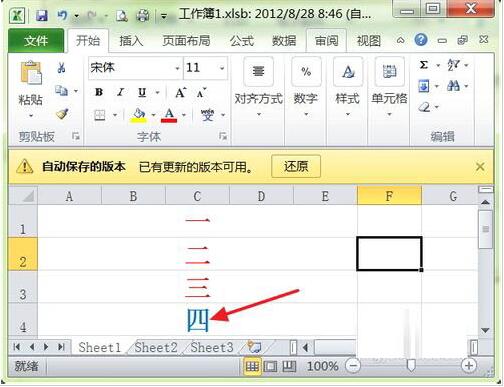This screenshot has height=387, width=504.
Task: Select the Sheet2 worksheet tab
Action: 156,347
